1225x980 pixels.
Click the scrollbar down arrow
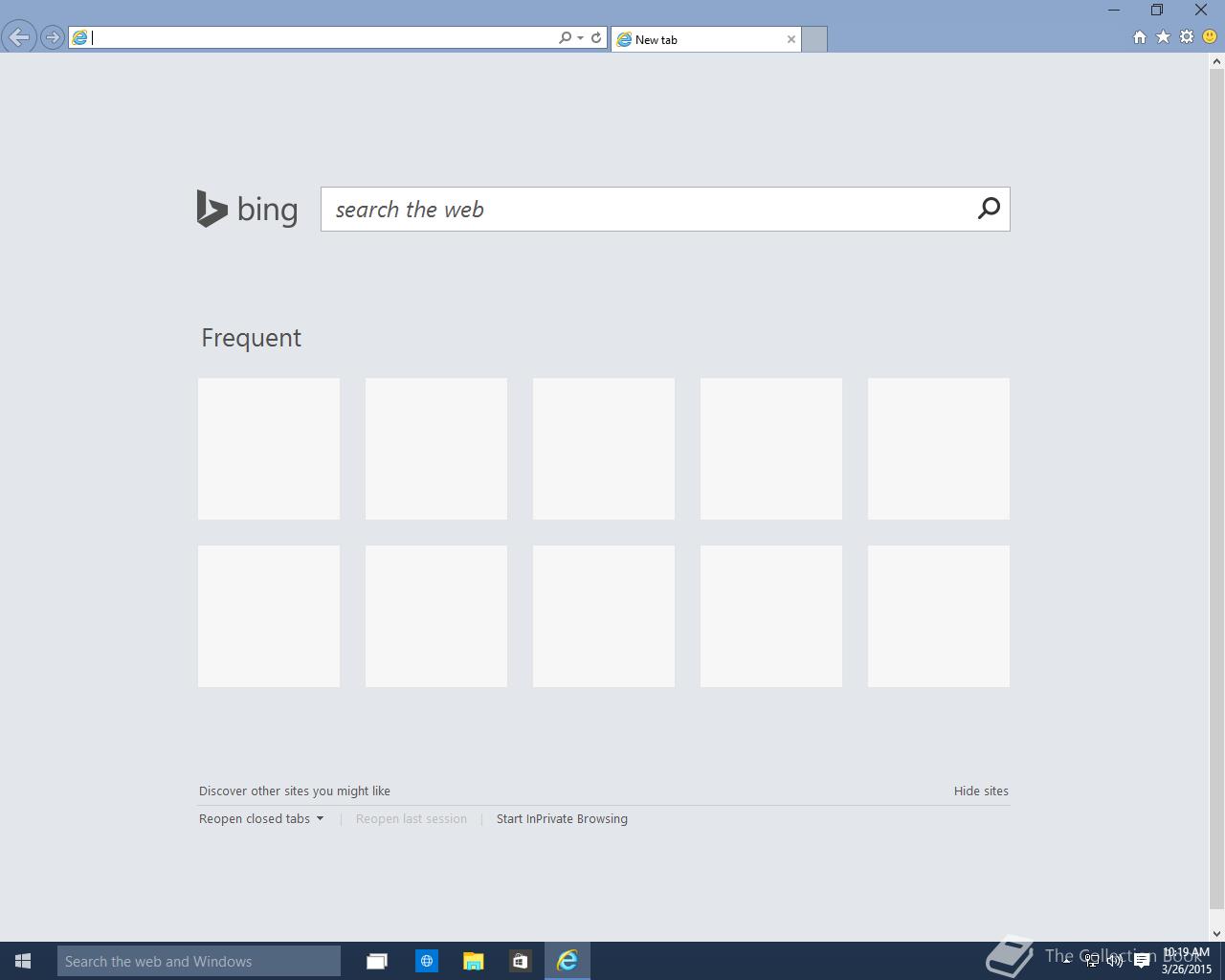[1216, 934]
